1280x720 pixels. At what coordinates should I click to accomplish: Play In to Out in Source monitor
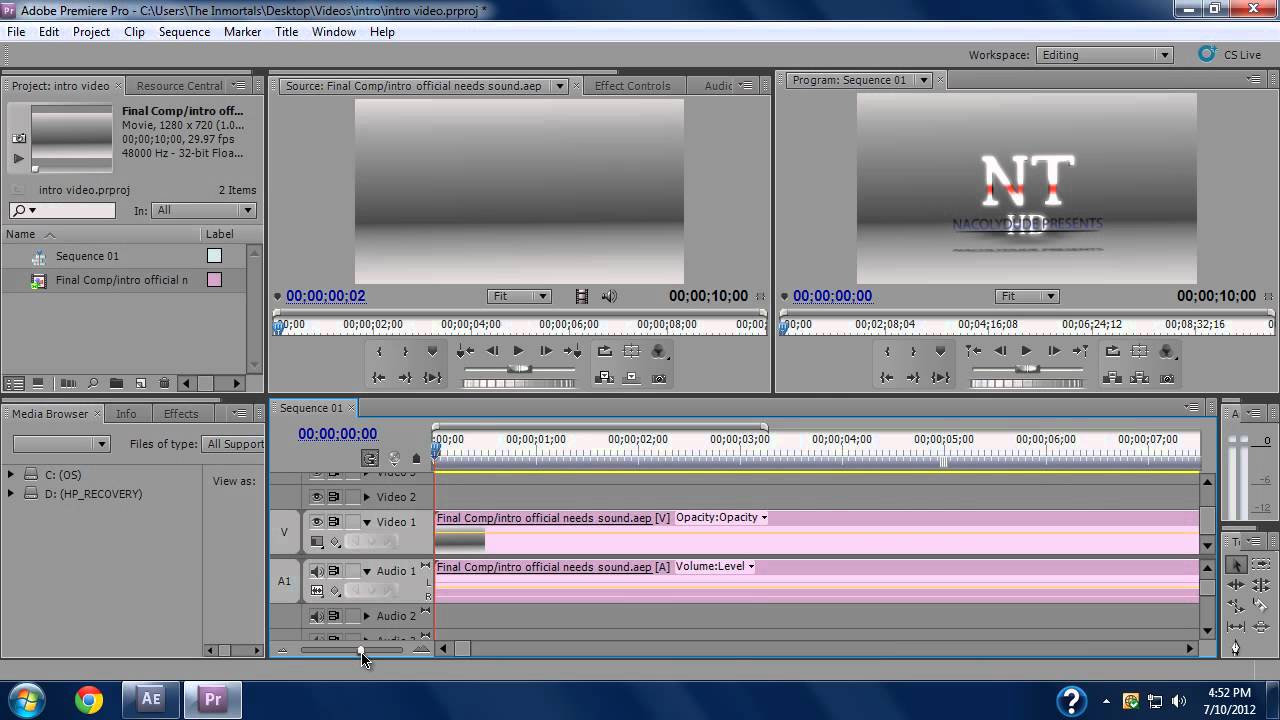pos(432,377)
